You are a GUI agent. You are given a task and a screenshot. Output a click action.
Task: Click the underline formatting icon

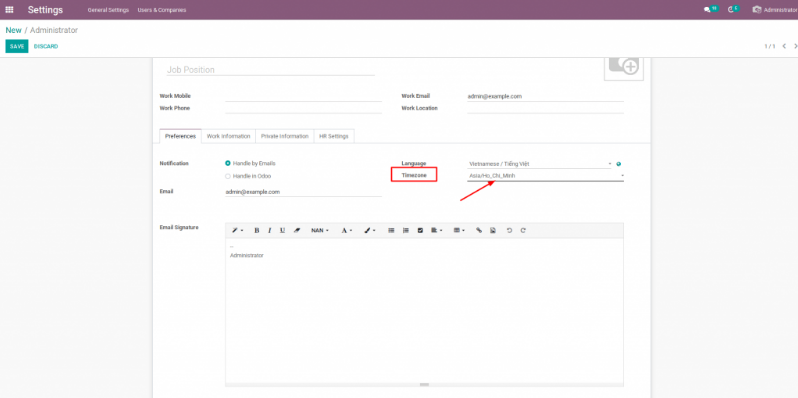282,231
